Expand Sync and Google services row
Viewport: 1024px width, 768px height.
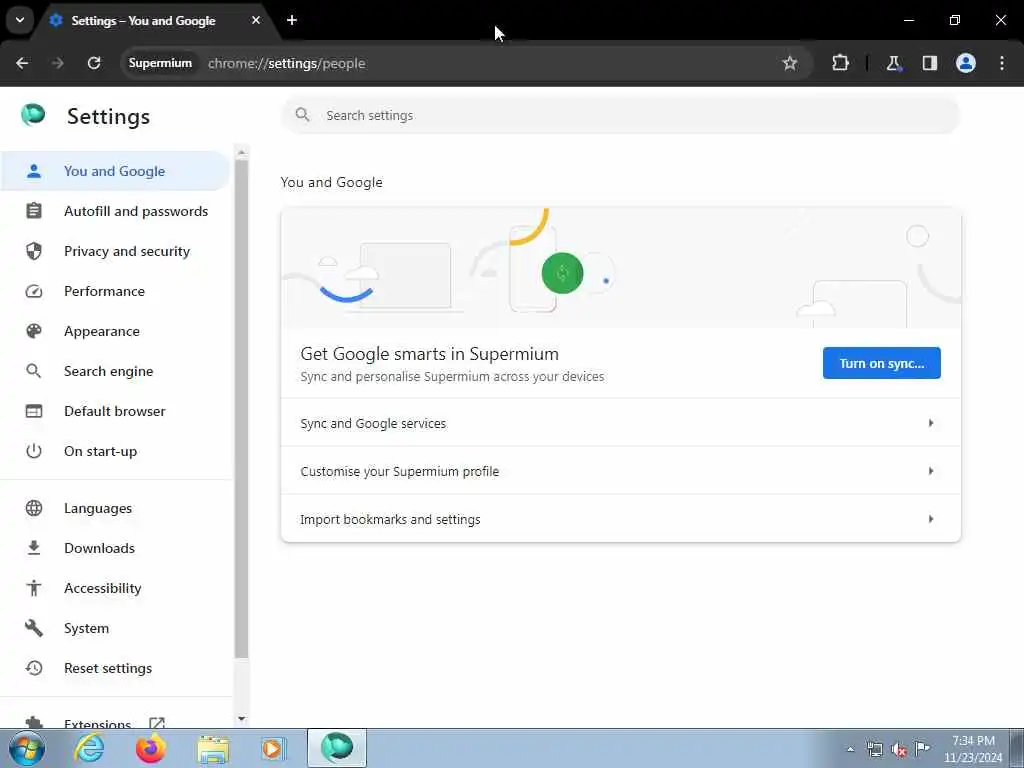coord(620,423)
